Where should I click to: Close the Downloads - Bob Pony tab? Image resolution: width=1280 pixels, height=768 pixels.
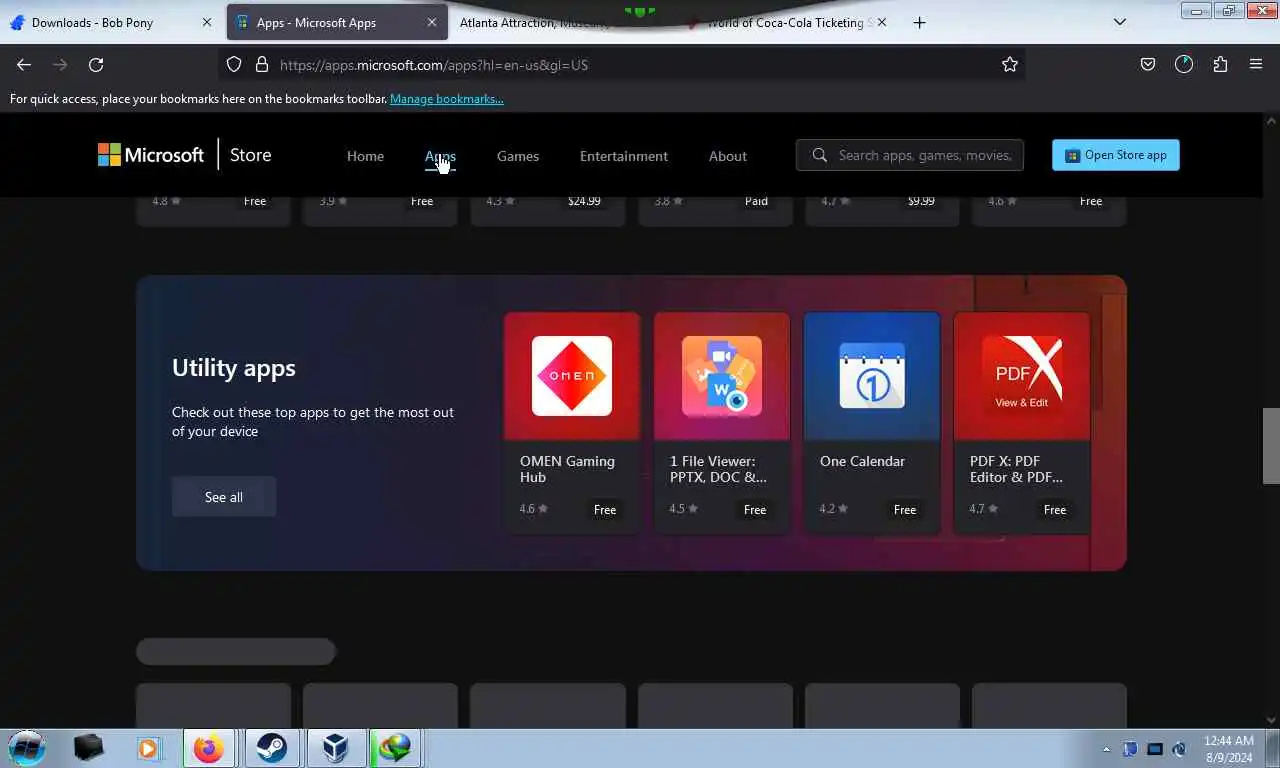tap(207, 22)
